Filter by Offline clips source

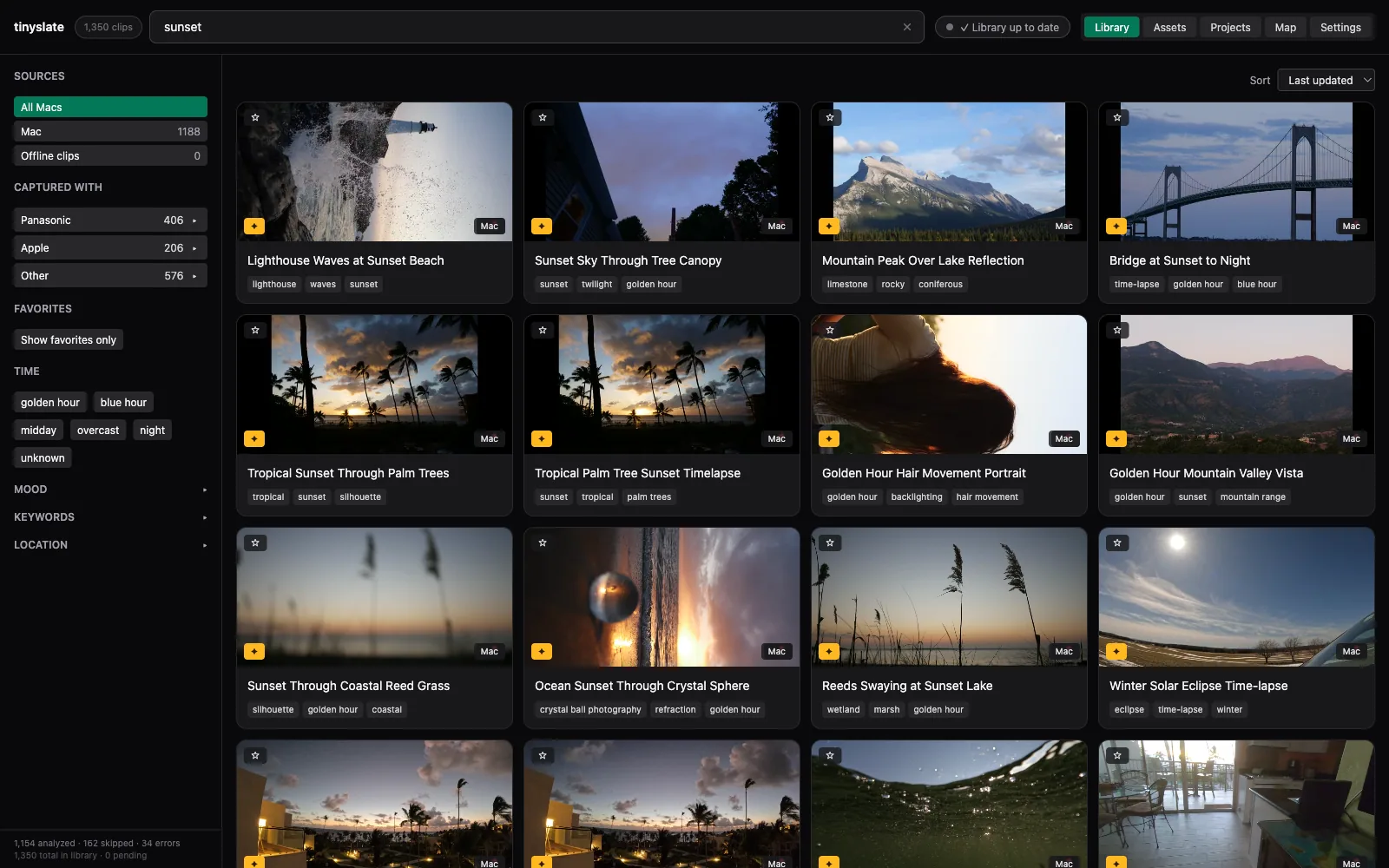110,155
